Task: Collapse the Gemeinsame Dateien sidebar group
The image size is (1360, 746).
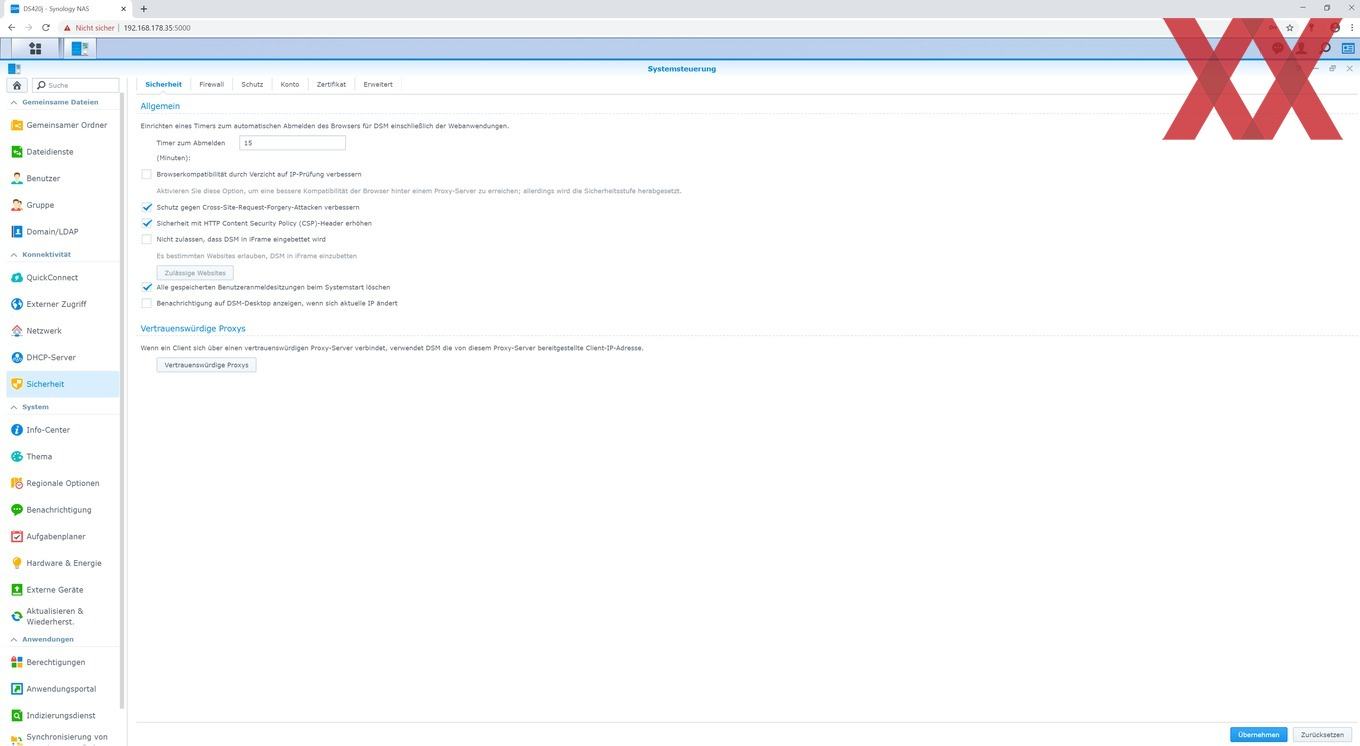Action: tap(13, 102)
